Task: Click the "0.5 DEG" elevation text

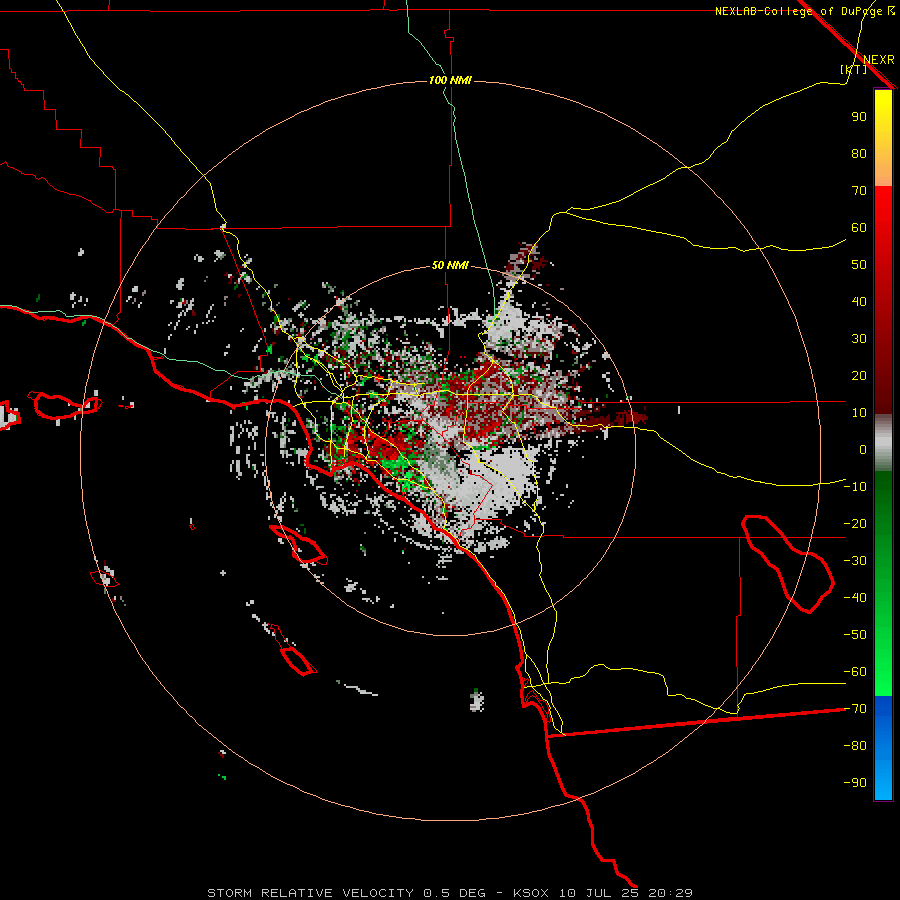Action: point(454,893)
